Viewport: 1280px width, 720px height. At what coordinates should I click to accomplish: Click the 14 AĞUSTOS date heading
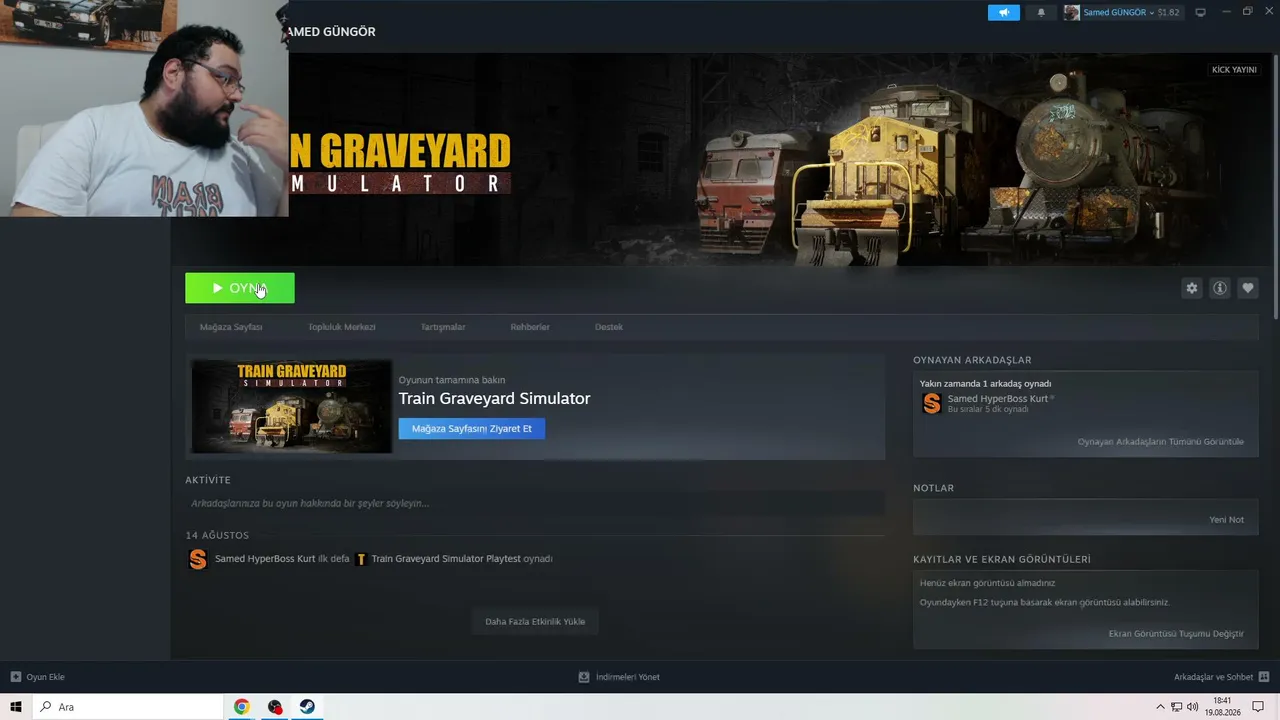217,536
